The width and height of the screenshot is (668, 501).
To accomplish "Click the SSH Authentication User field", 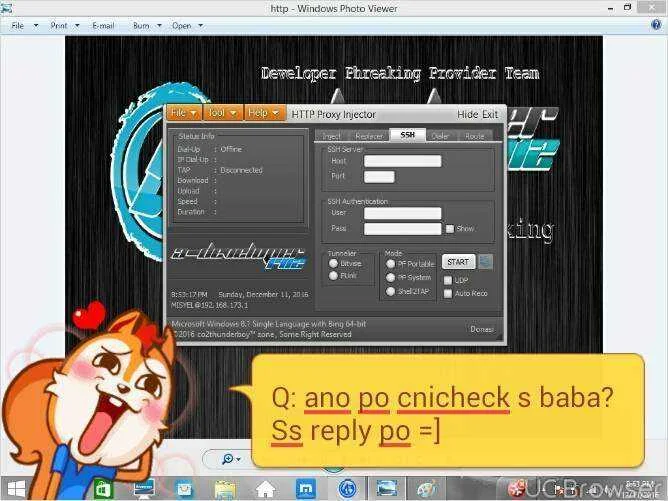I will coord(403,213).
